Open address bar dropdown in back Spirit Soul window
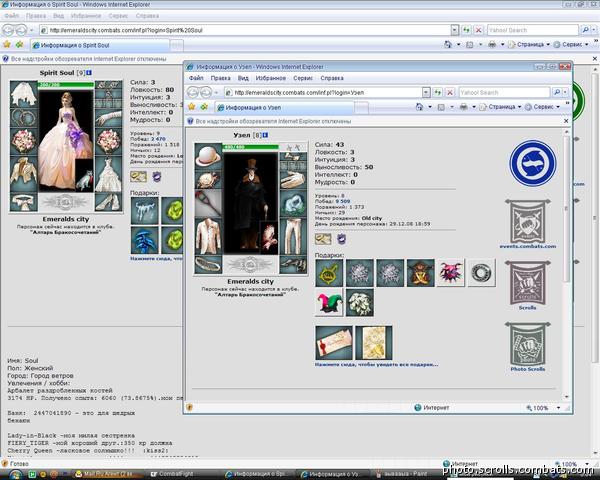 point(455,30)
